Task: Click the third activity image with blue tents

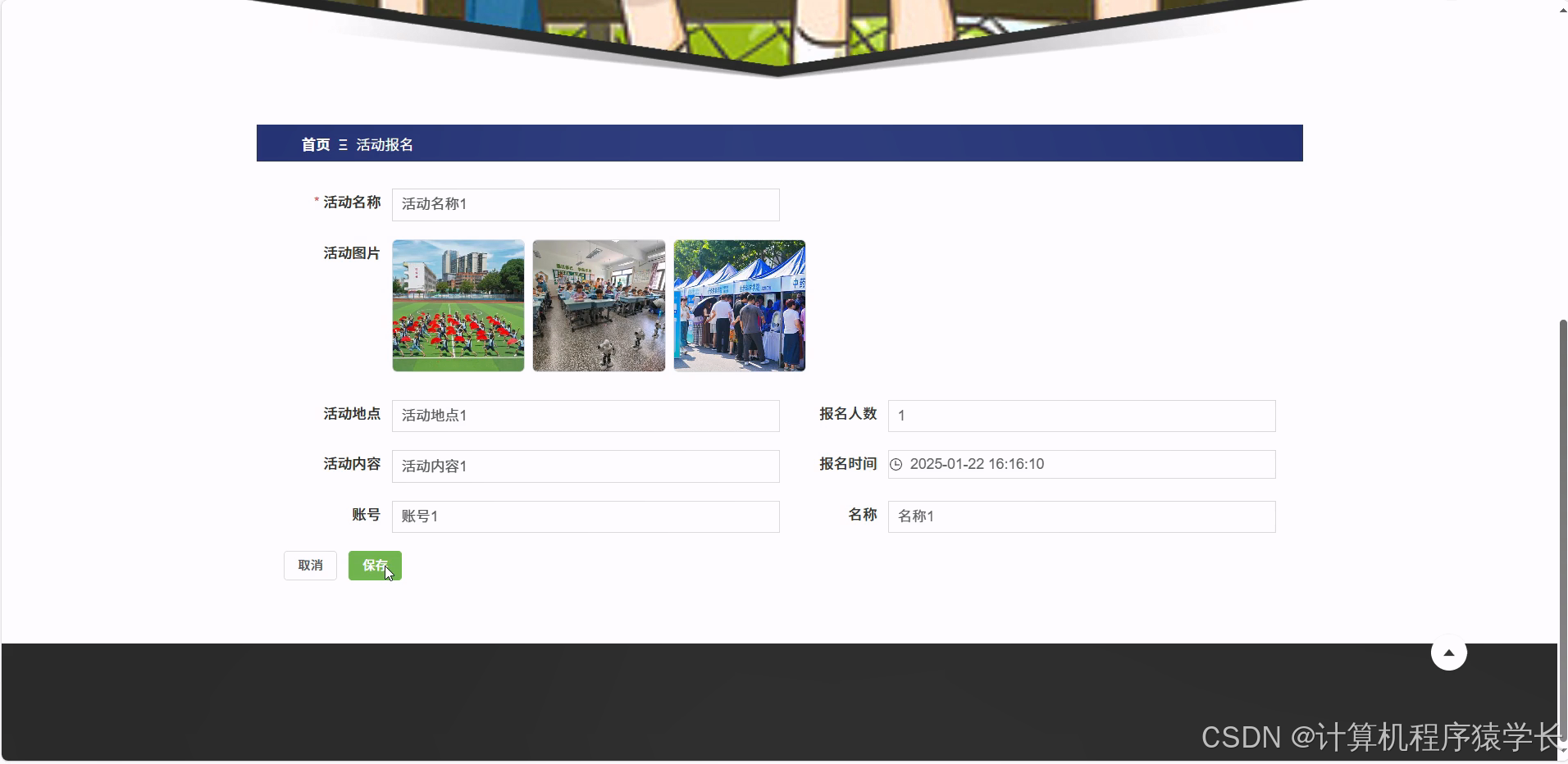Action: pyautogui.click(x=738, y=305)
